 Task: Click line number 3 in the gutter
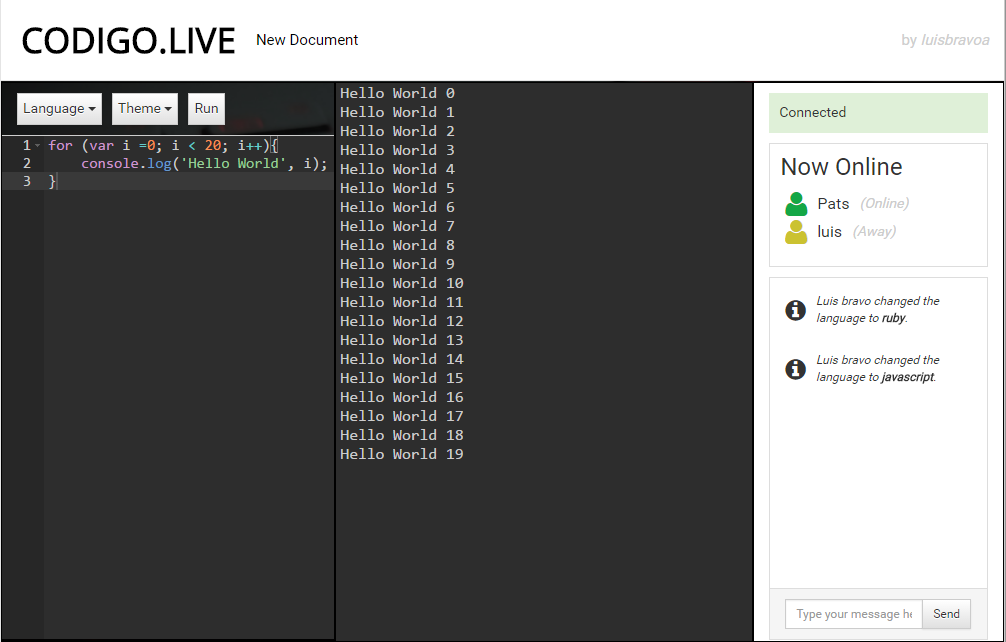click(x=27, y=182)
